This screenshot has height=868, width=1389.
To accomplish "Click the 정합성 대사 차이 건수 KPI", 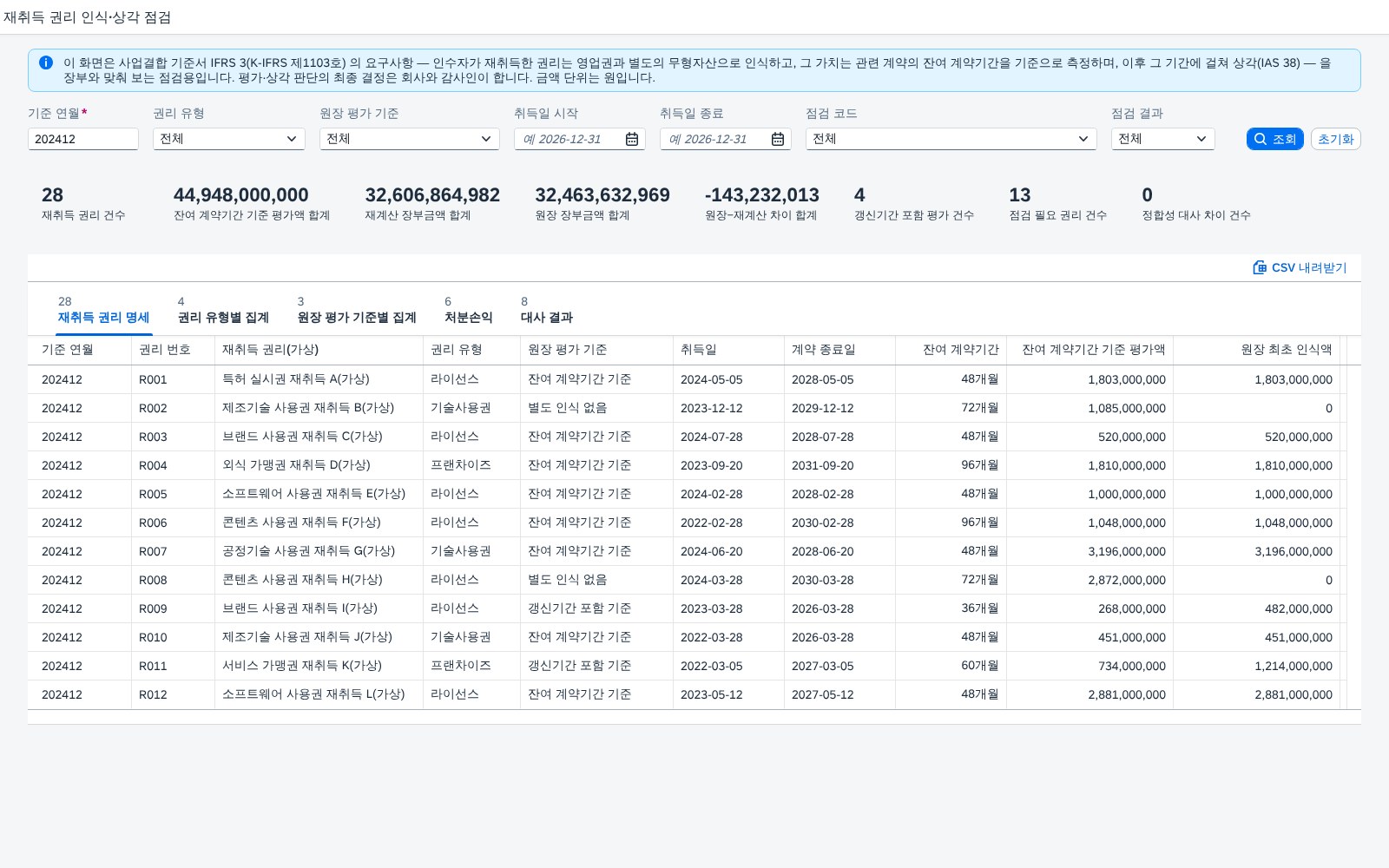I will point(1196,203).
